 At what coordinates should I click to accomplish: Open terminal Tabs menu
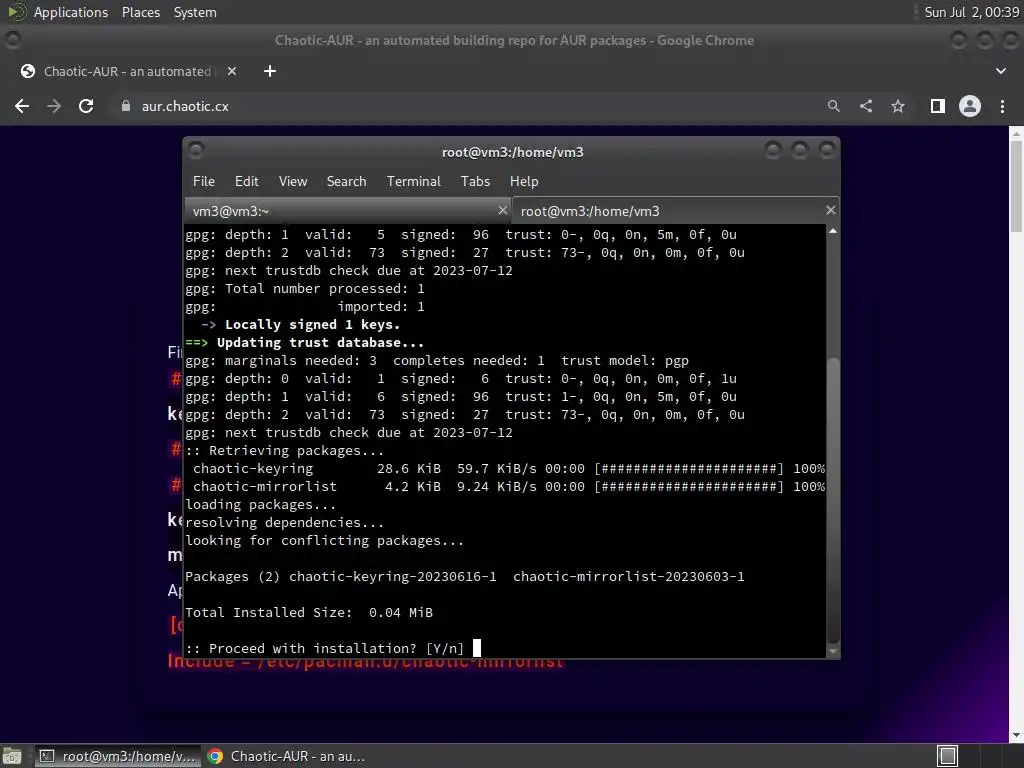pos(475,182)
